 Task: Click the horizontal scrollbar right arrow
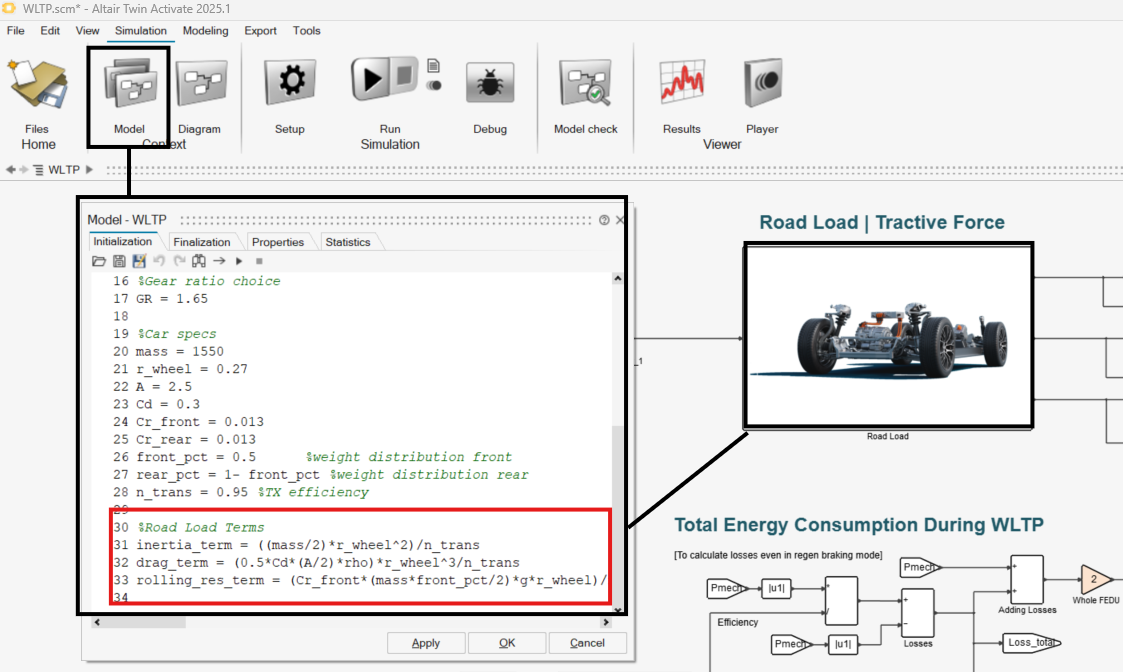[606, 622]
